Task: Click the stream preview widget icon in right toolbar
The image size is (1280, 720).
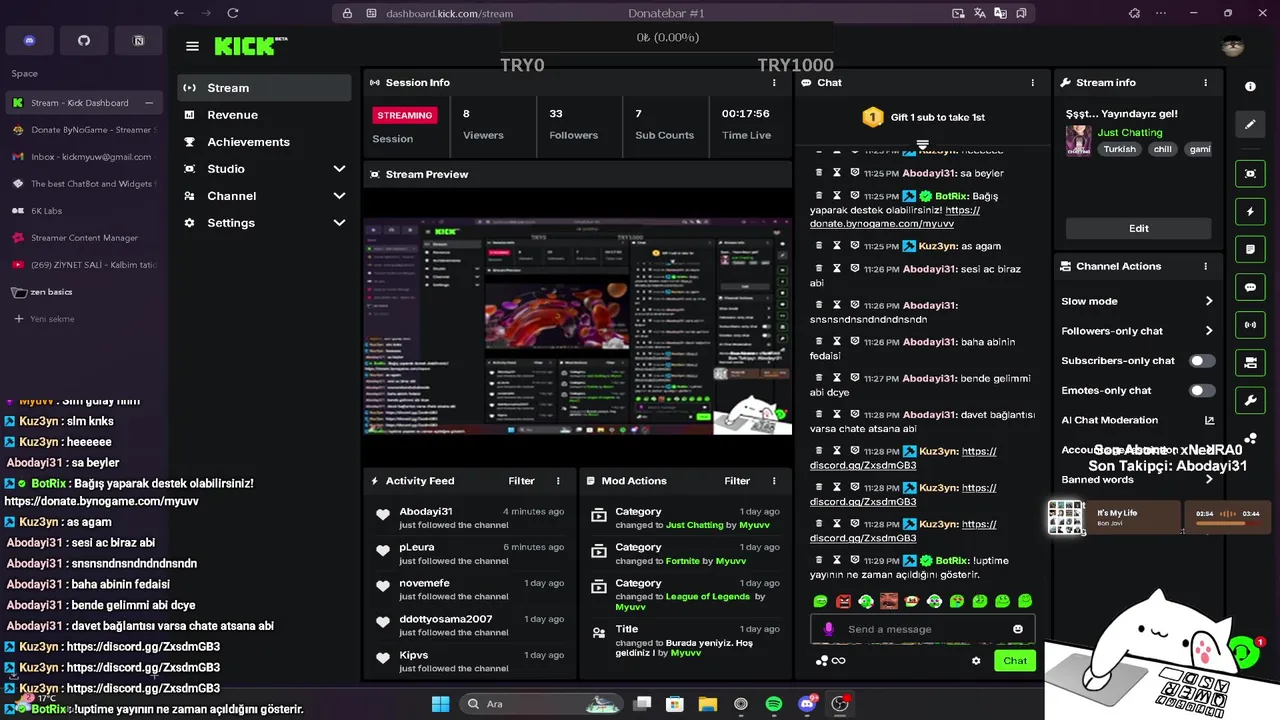Action: click(1250, 173)
